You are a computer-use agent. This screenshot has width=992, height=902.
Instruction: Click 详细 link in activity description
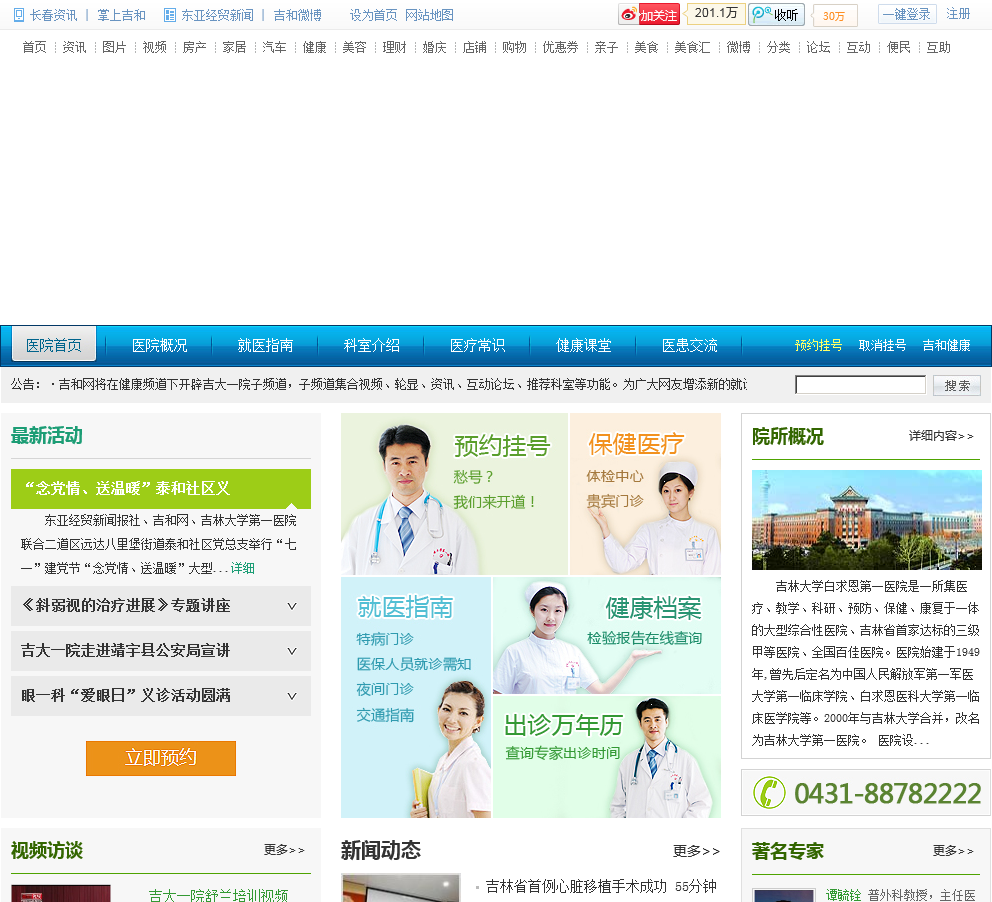242,568
